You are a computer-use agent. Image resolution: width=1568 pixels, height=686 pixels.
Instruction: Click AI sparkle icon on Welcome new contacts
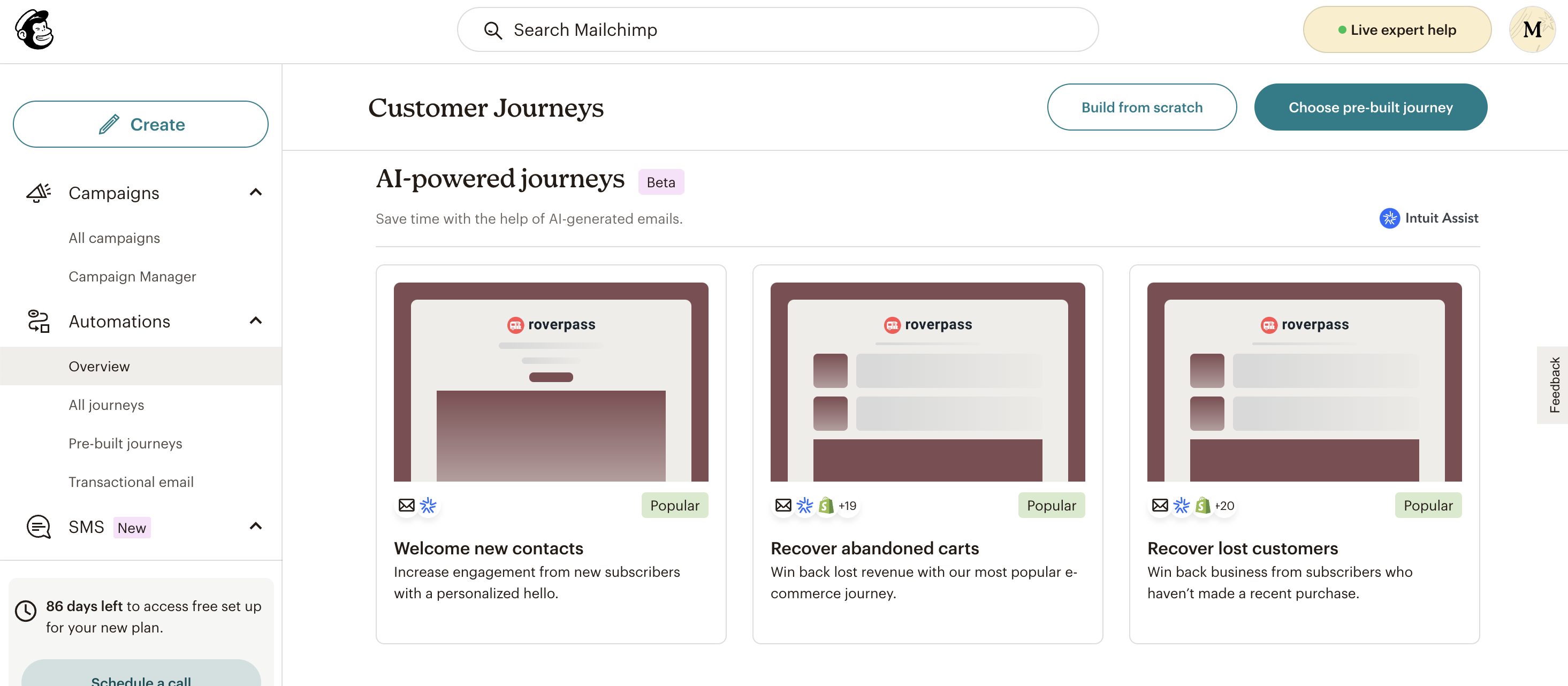click(428, 505)
